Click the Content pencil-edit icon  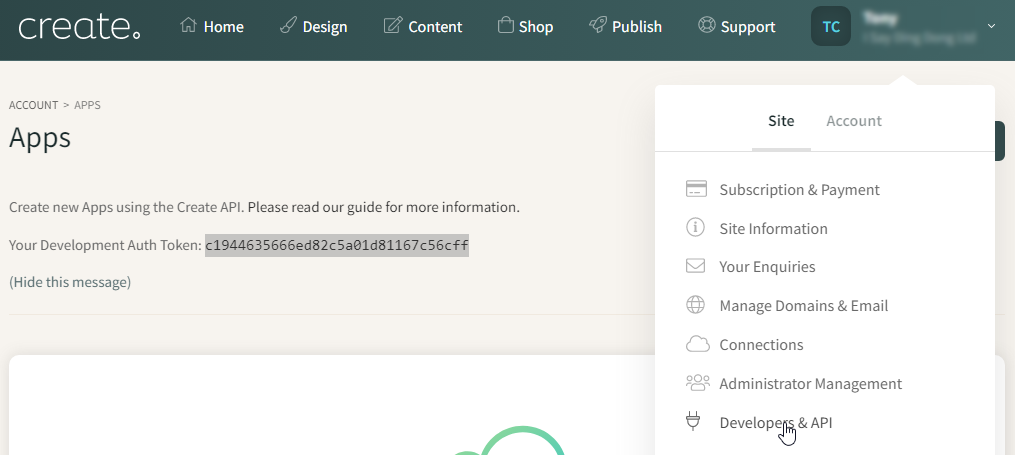pyautogui.click(x=392, y=25)
